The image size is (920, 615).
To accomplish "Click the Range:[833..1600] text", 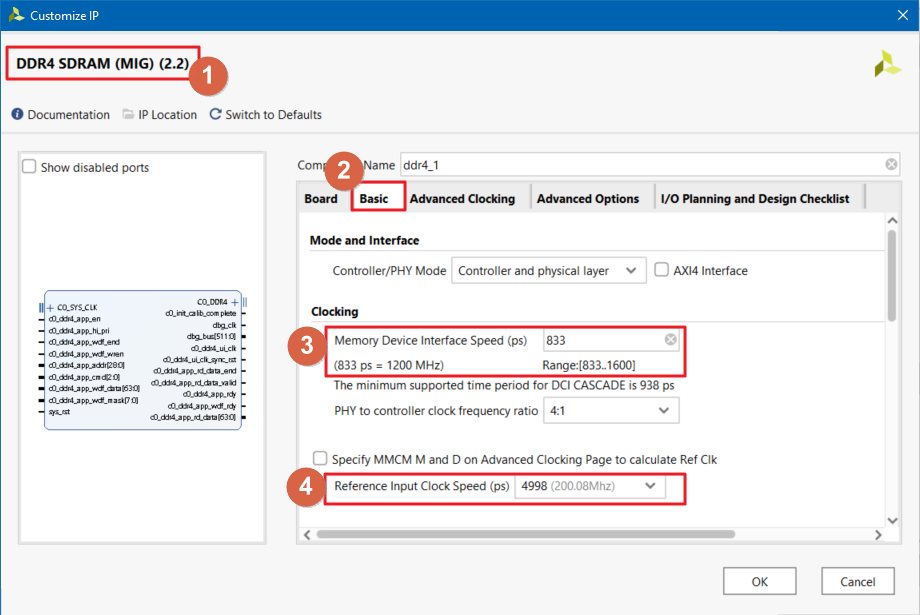I will pyautogui.click(x=588, y=365).
